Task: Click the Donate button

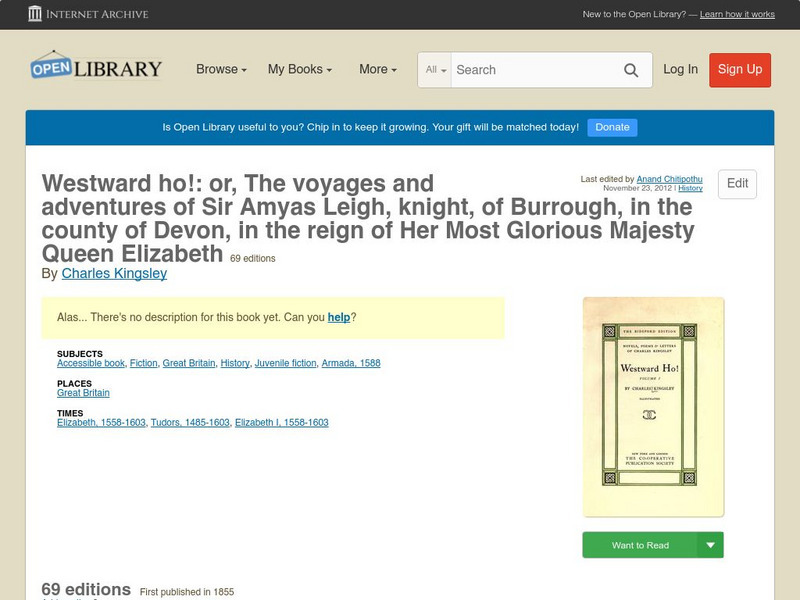Action: click(x=612, y=127)
